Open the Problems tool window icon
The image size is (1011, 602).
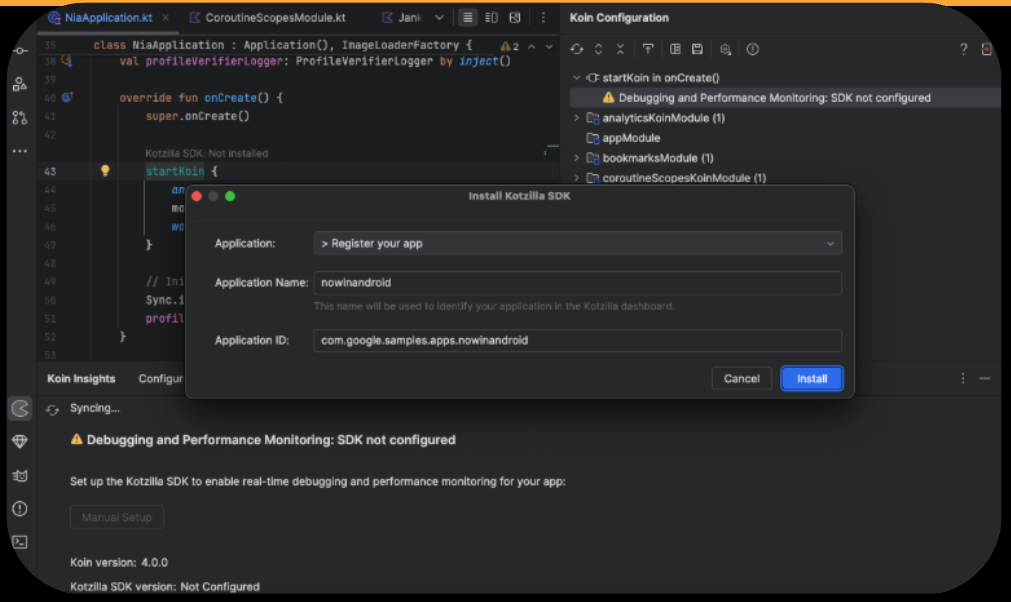[x=19, y=509]
